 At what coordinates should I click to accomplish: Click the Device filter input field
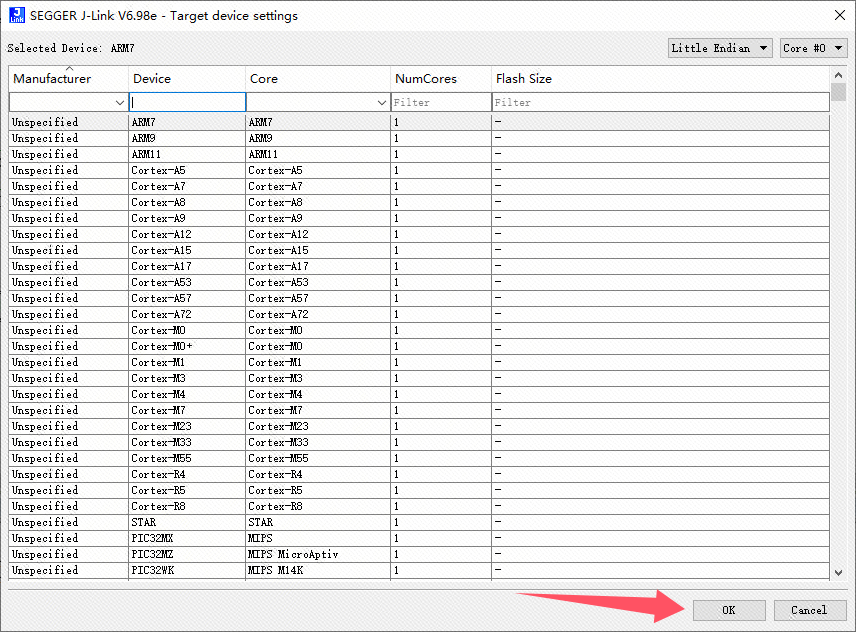187,102
